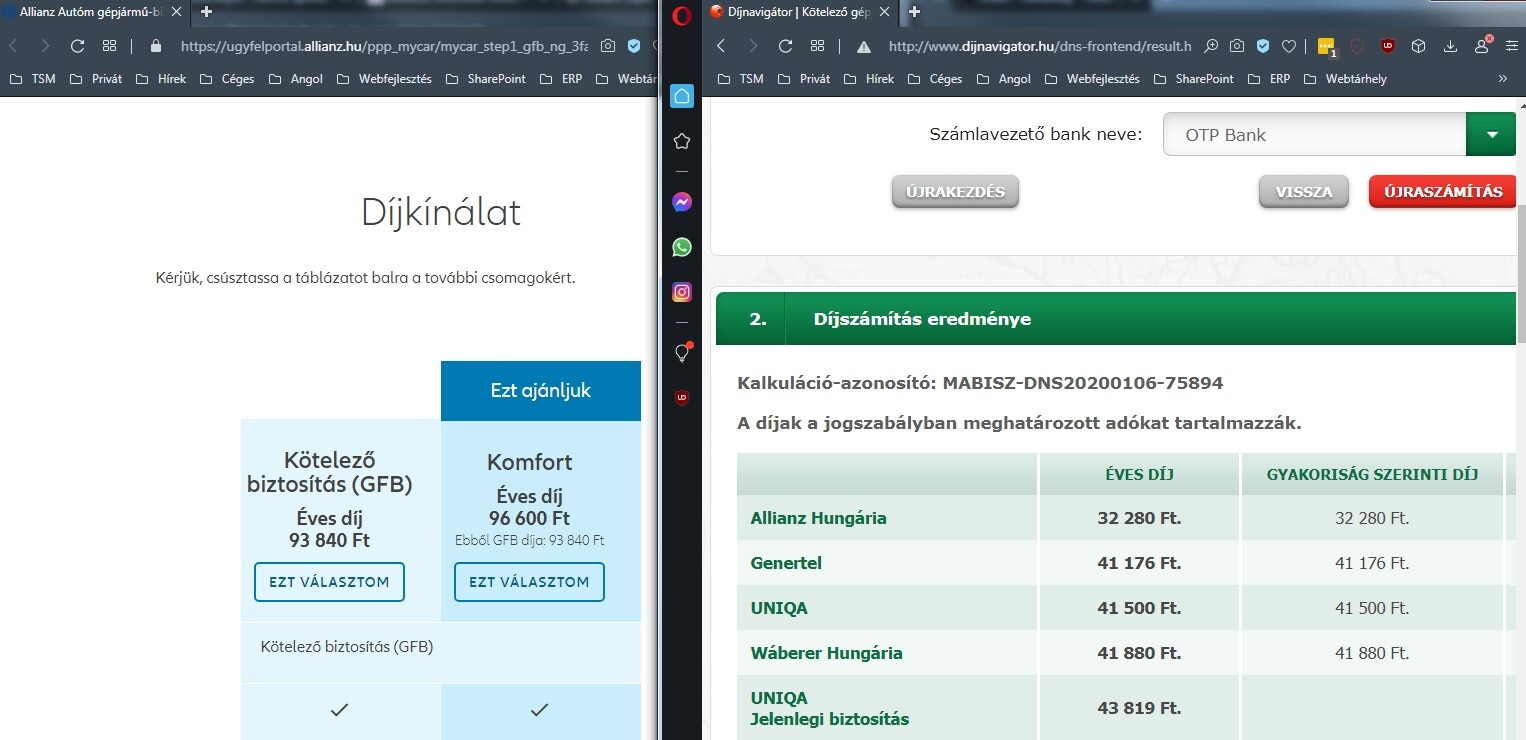Open Speed Dial grid in Díjnavigátor window

[x=817, y=46]
